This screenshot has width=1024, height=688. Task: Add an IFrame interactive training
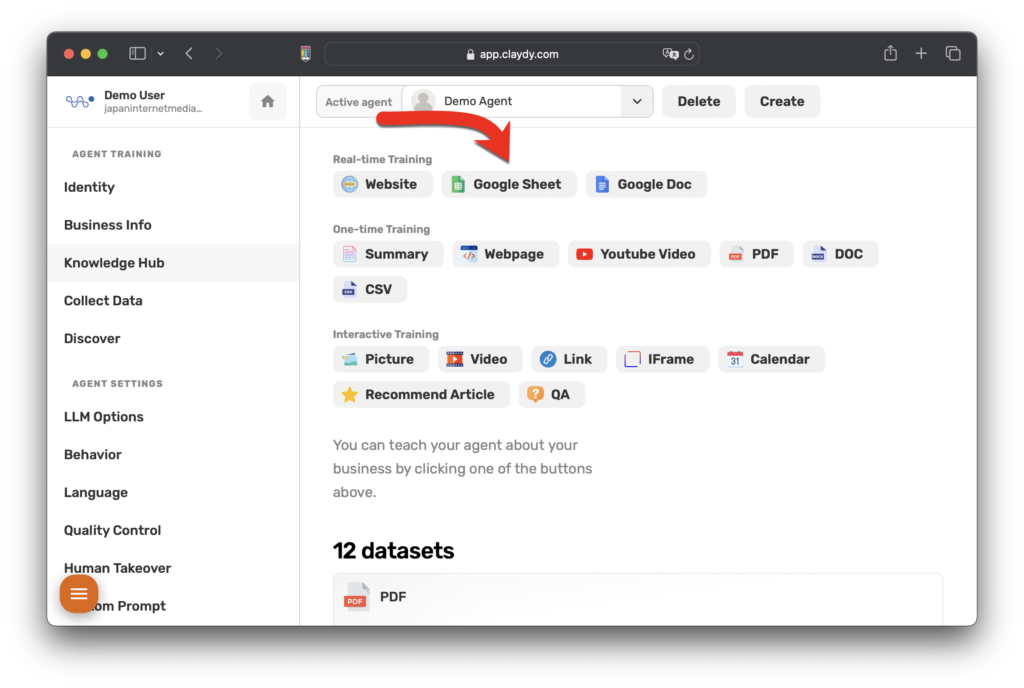[x=662, y=359]
